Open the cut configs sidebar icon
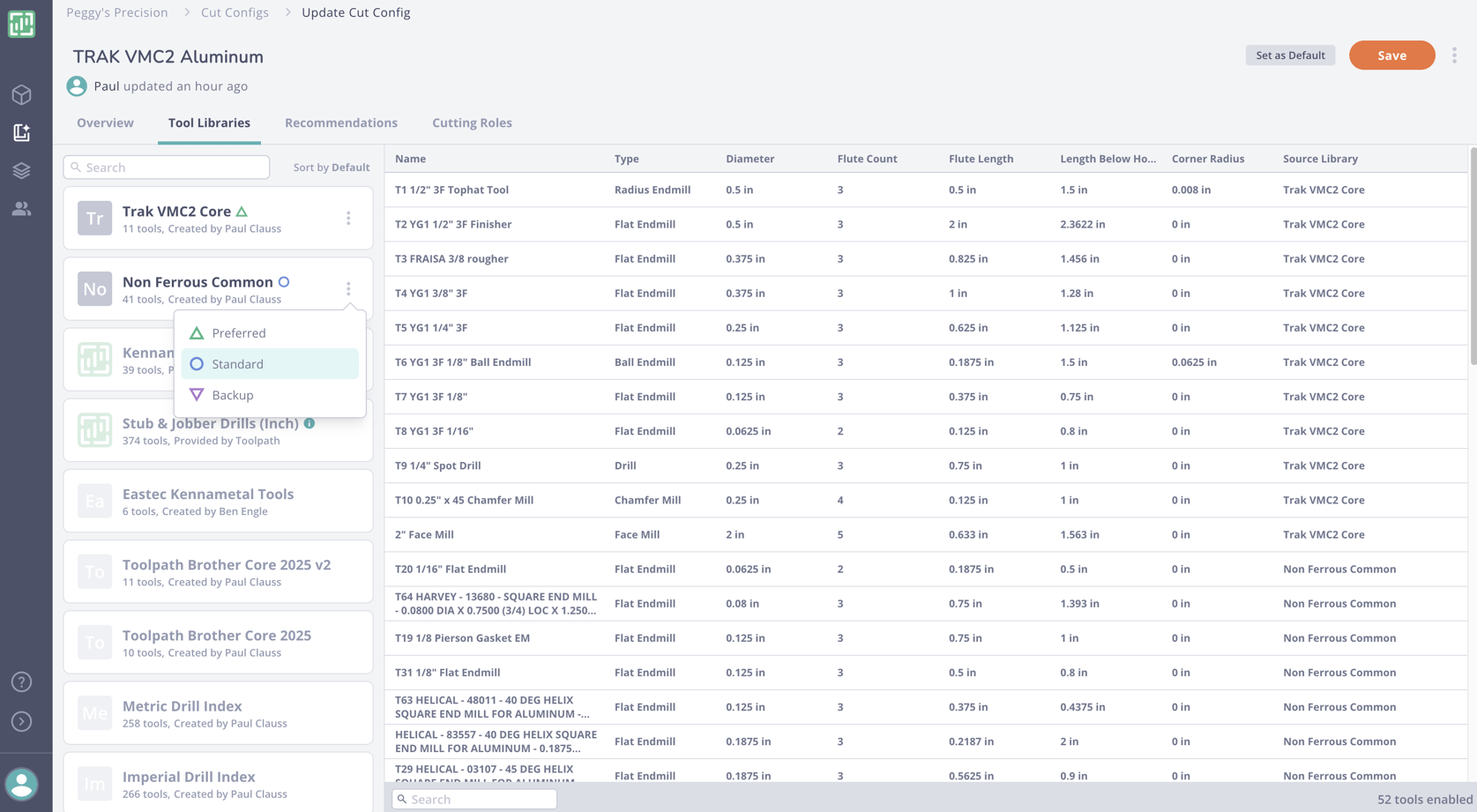The image size is (1477, 812). 22,132
